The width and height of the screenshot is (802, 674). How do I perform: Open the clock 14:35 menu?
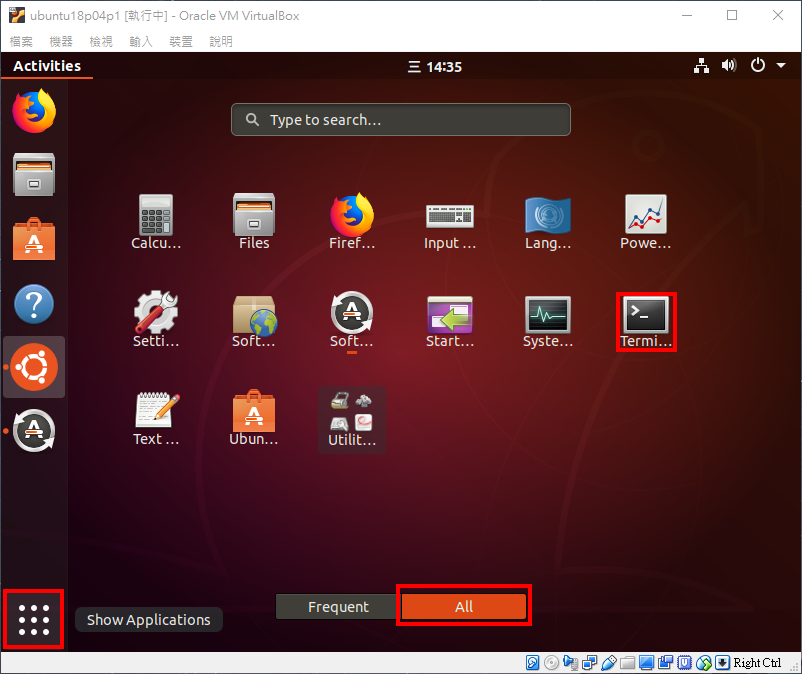[x=435, y=66]
